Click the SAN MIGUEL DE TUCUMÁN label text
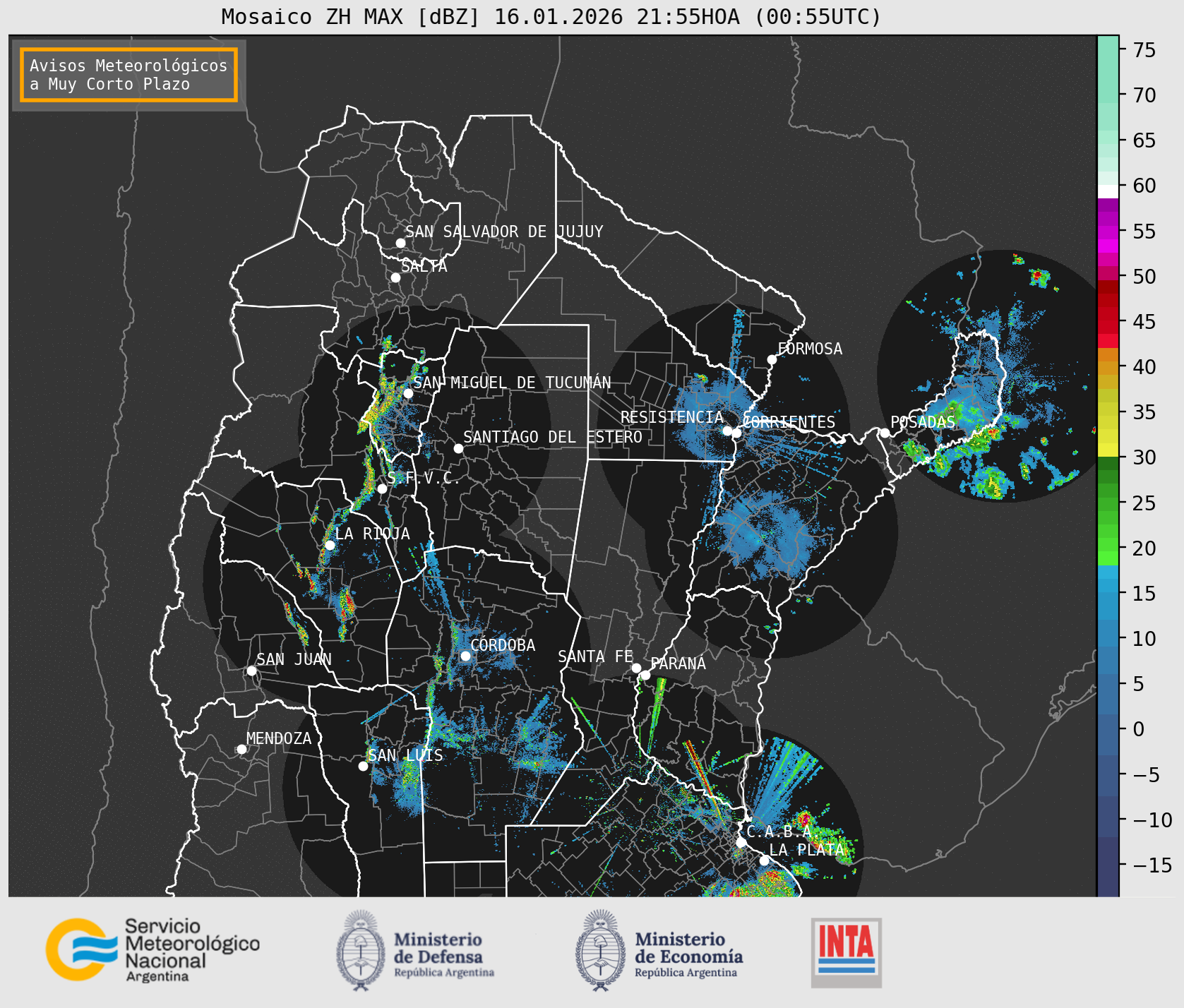Image resolution: width=1184 pixels, height=1008 pixels. coord(513,383)
